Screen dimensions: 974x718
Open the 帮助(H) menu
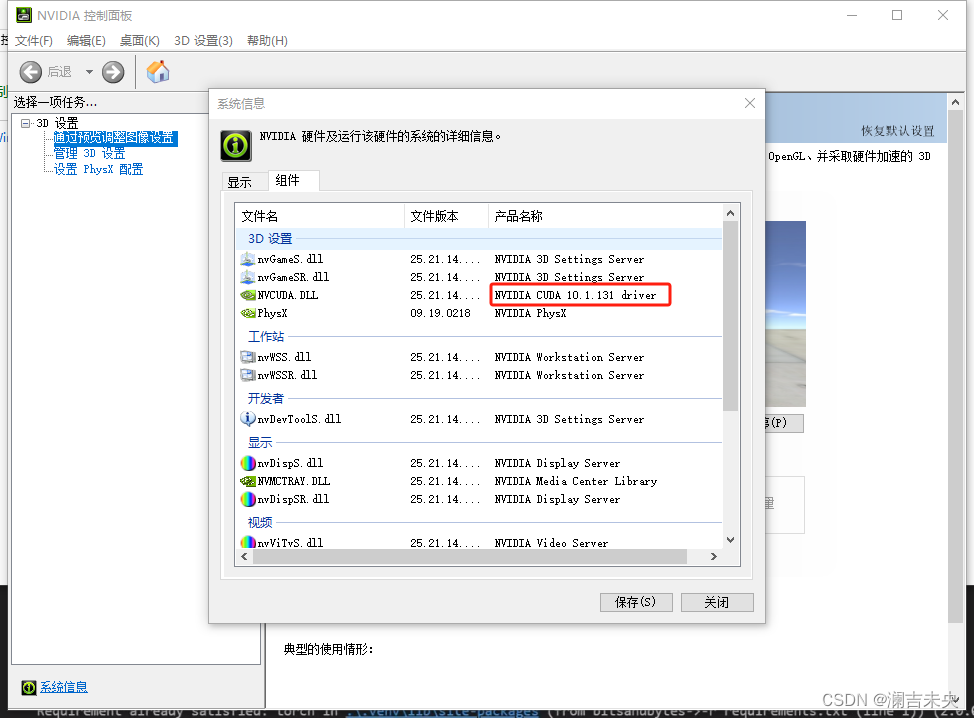click(267, 40)
